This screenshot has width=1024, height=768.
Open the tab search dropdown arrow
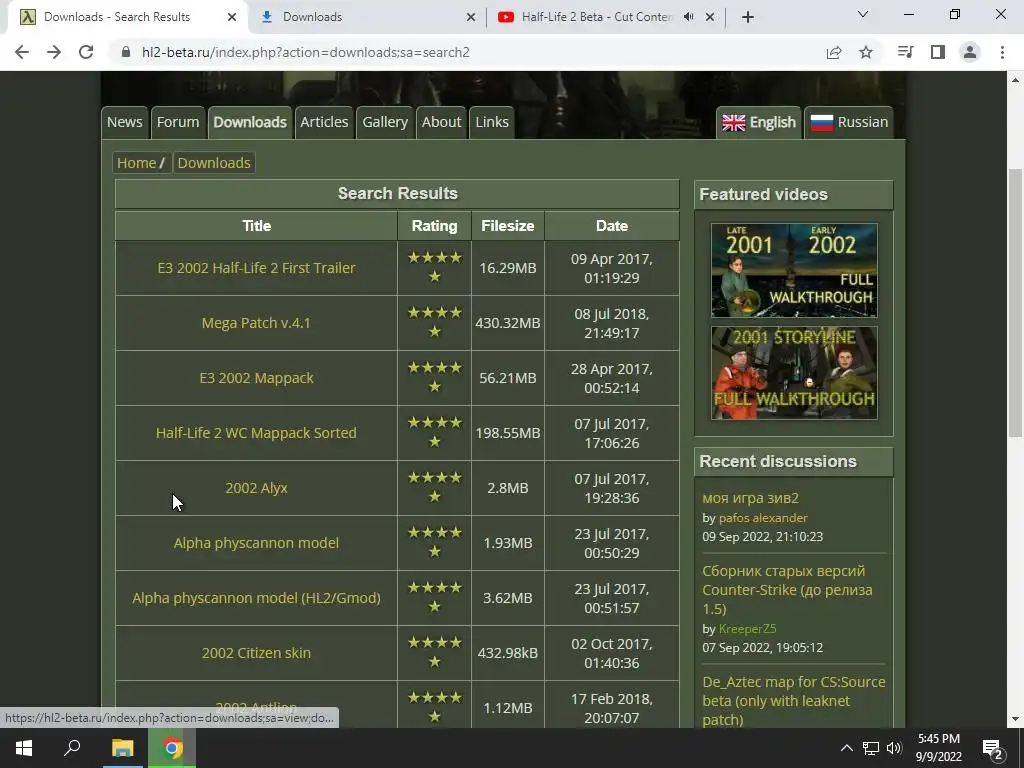[x=863, y=14]
